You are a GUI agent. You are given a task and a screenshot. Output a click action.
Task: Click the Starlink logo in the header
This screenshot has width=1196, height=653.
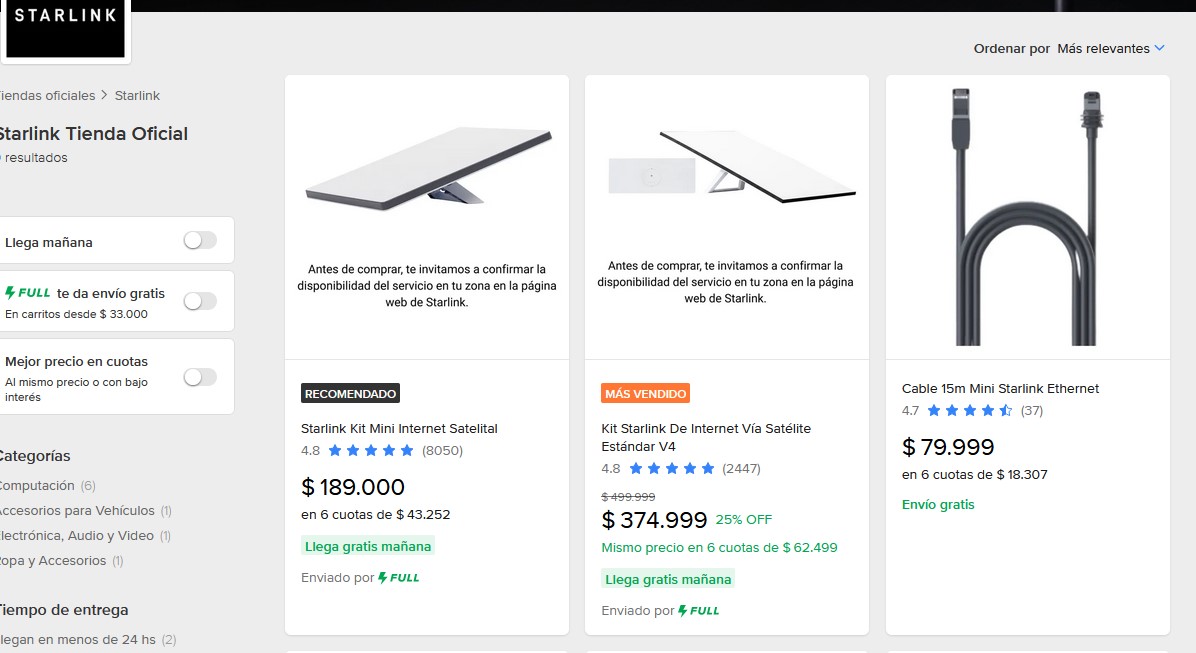tap(66, 30)
